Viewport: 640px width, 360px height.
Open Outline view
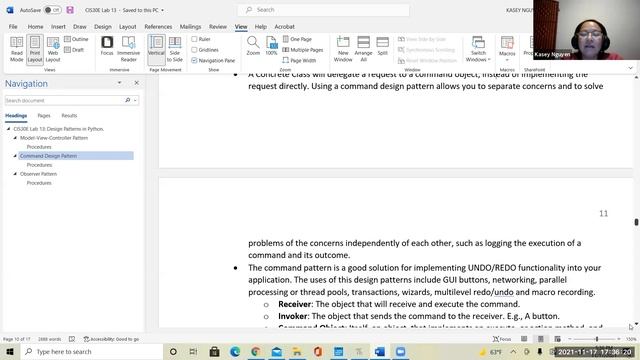click(x=76, y=39)
